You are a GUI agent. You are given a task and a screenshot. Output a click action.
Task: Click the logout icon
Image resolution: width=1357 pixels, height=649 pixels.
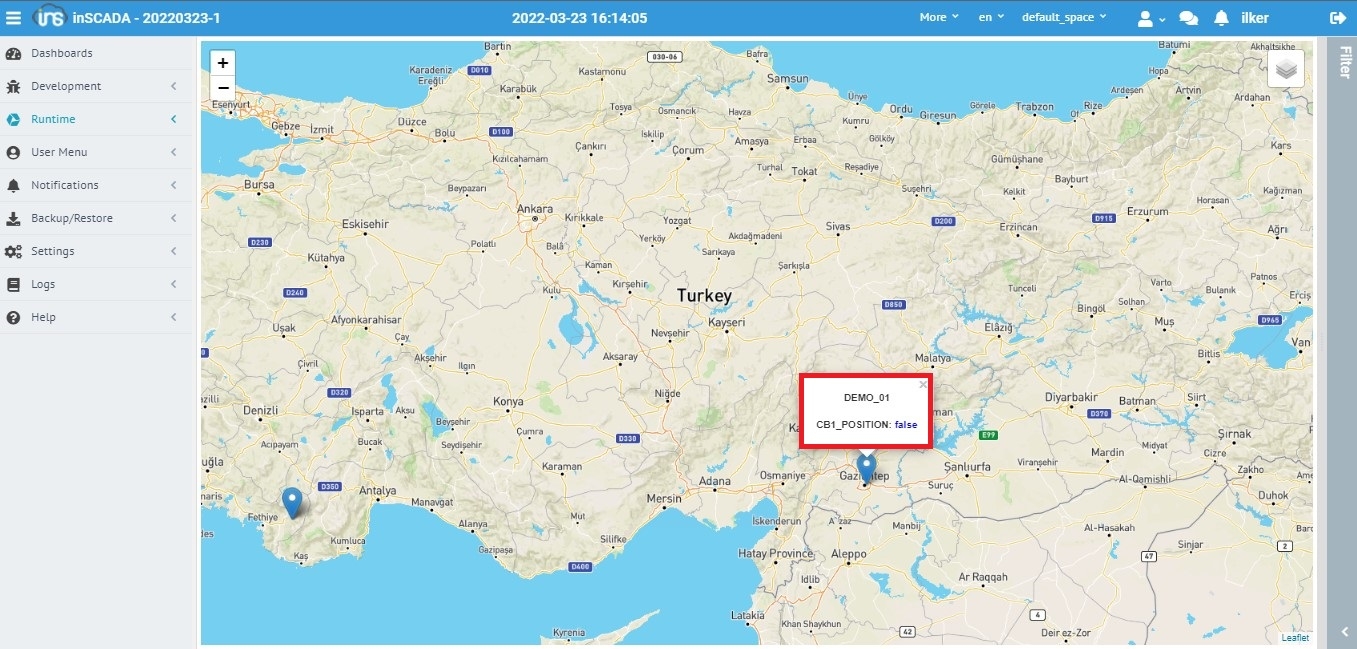click(x=1338, y=18)
